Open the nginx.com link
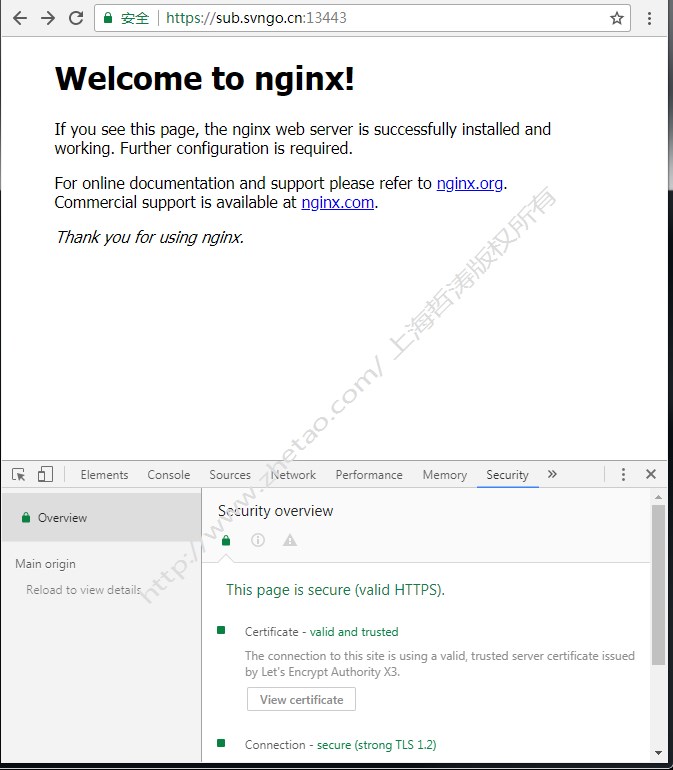Screen dimensions: 673x770 (x=337, y=202)
